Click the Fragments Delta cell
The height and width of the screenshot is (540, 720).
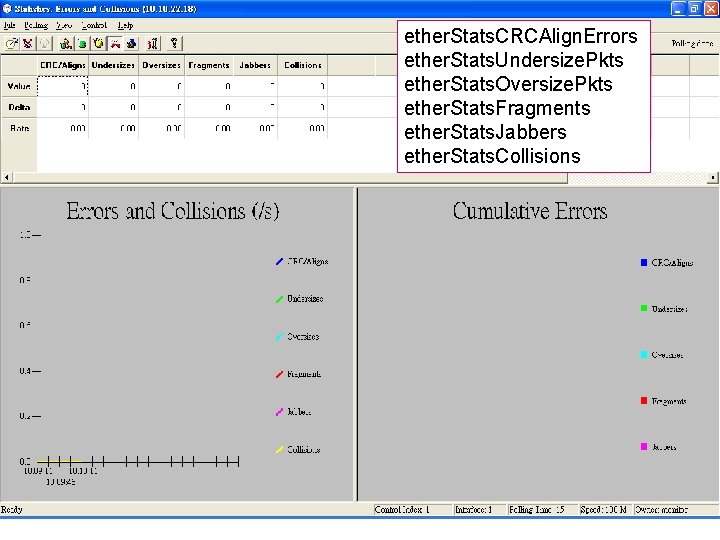(x=209, y=107)
